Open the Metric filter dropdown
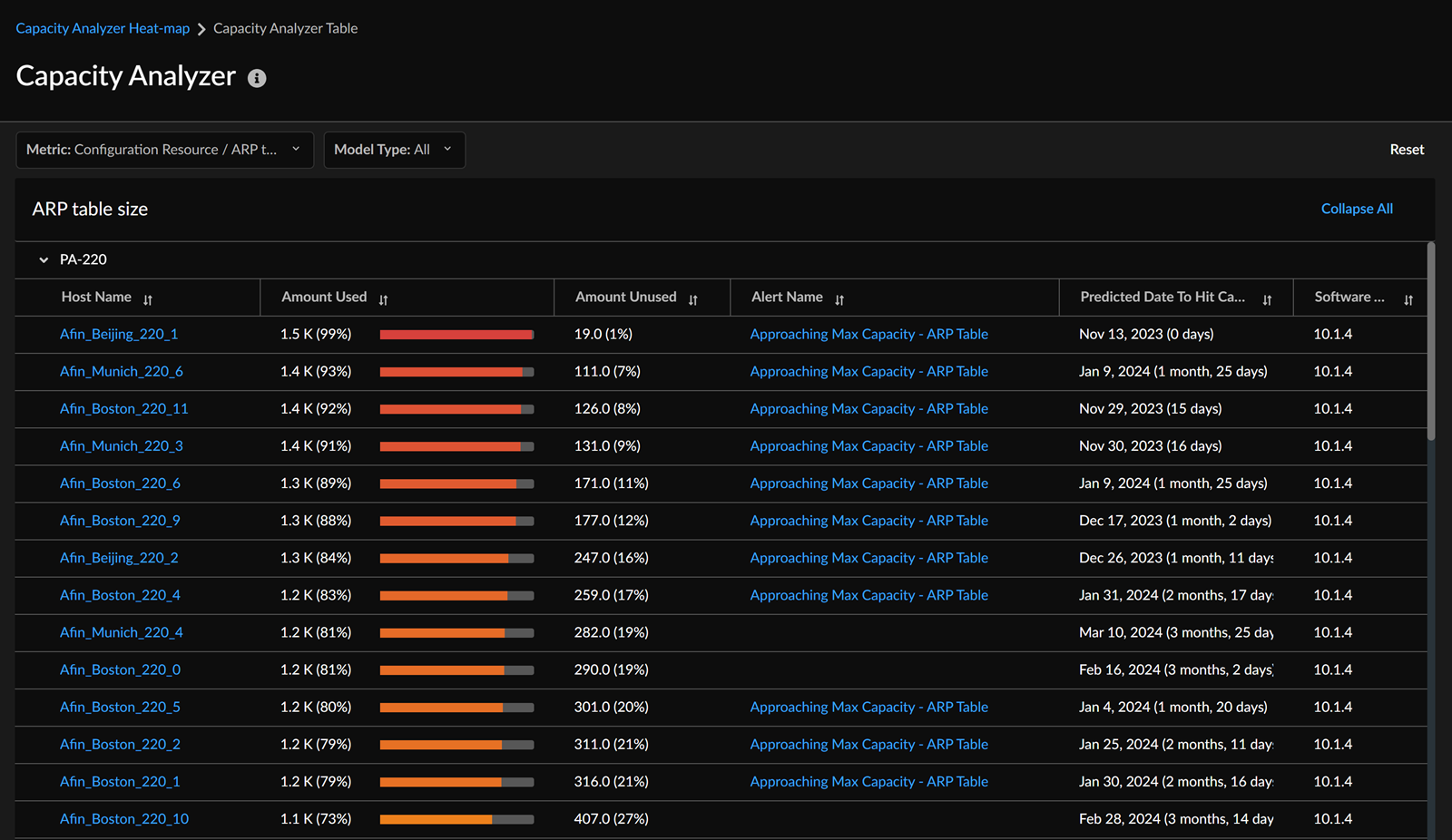Viewport: 1452px width, 840px height. [x=164, y=150]
